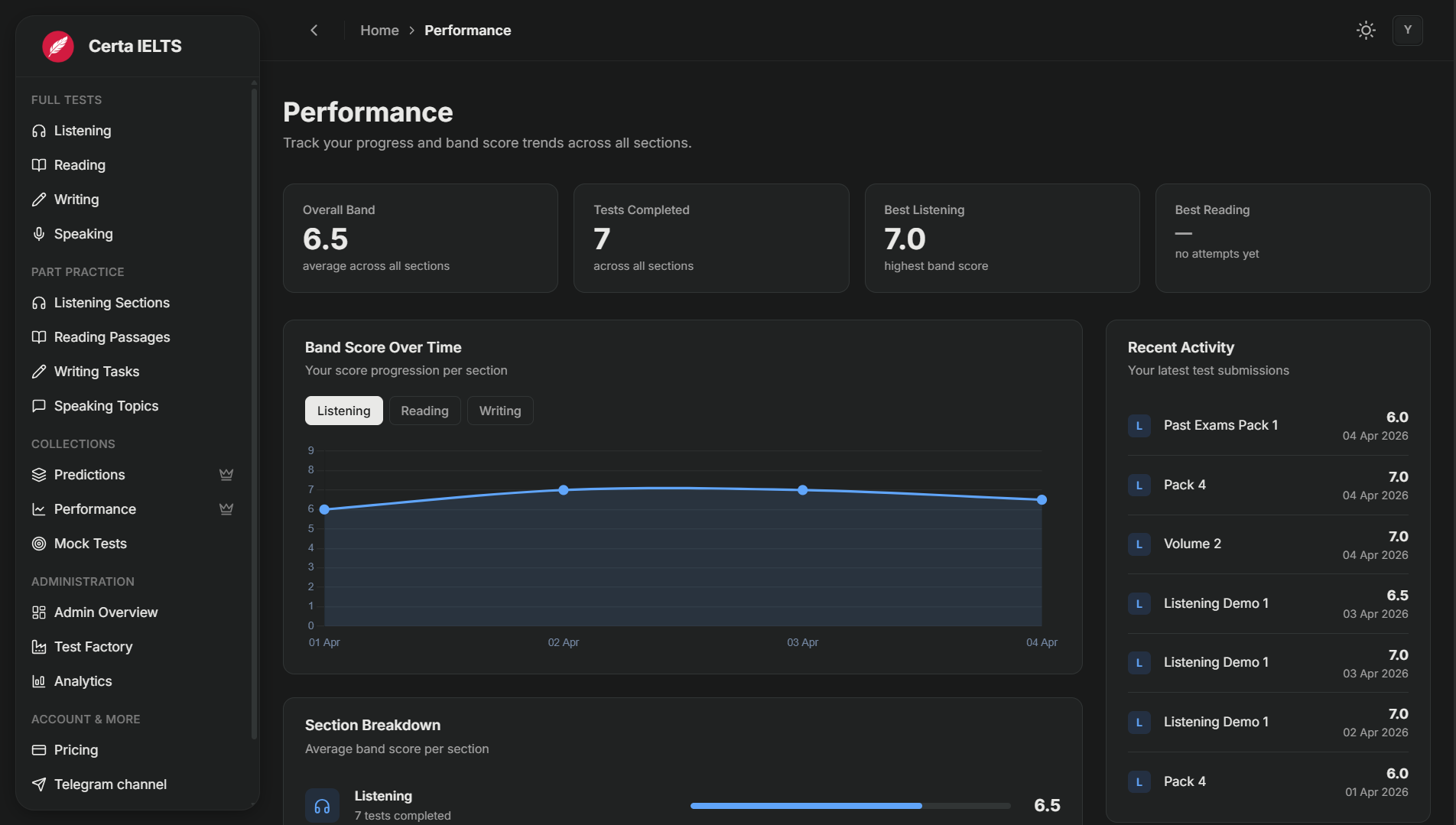Screen dimensions: 1456x825
Task: Click the 04 Apr chart data point
Action: click(1042, 500)
